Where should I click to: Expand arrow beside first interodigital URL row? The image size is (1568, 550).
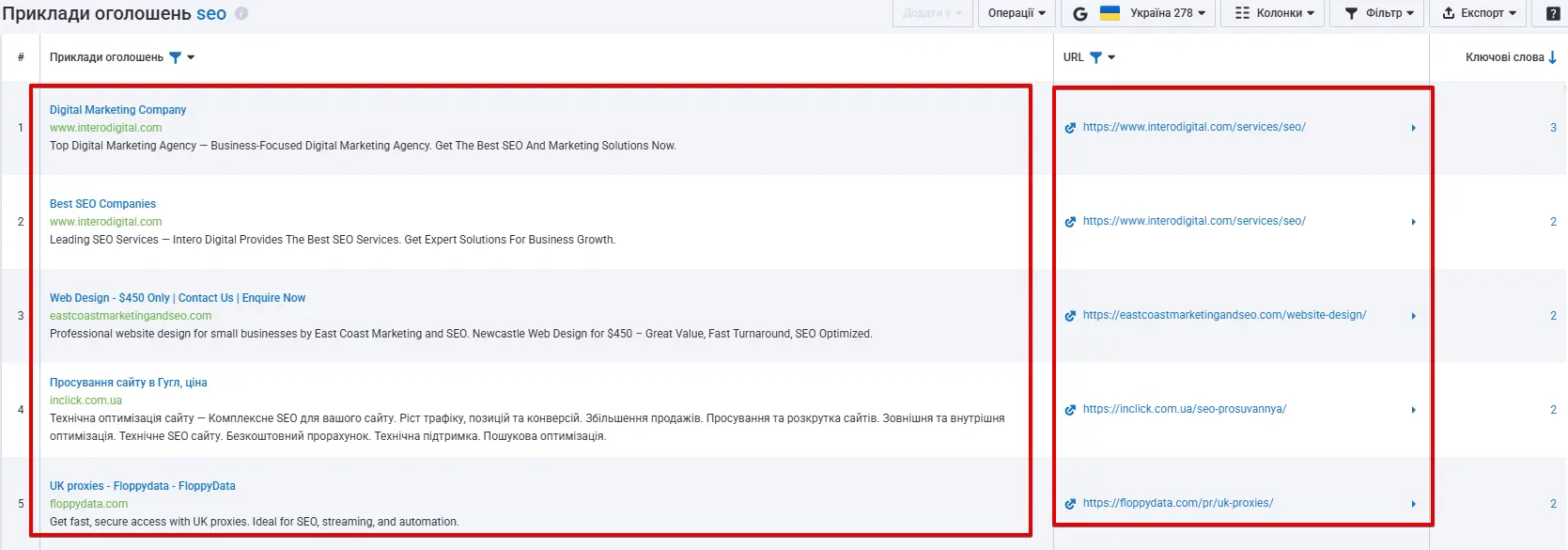click(1413, 128)
